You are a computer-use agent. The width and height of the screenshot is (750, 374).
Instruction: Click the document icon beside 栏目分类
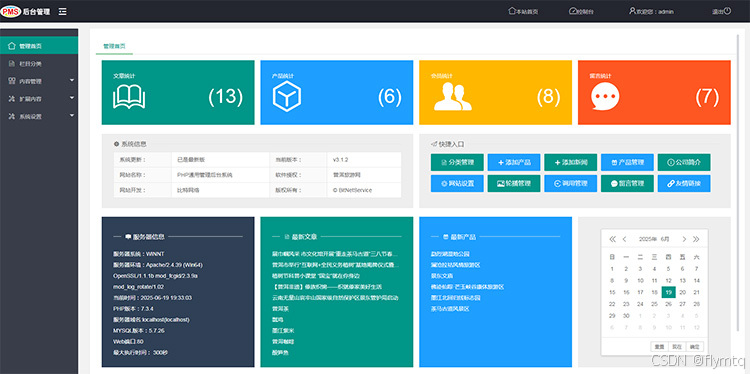coord(12,64)
